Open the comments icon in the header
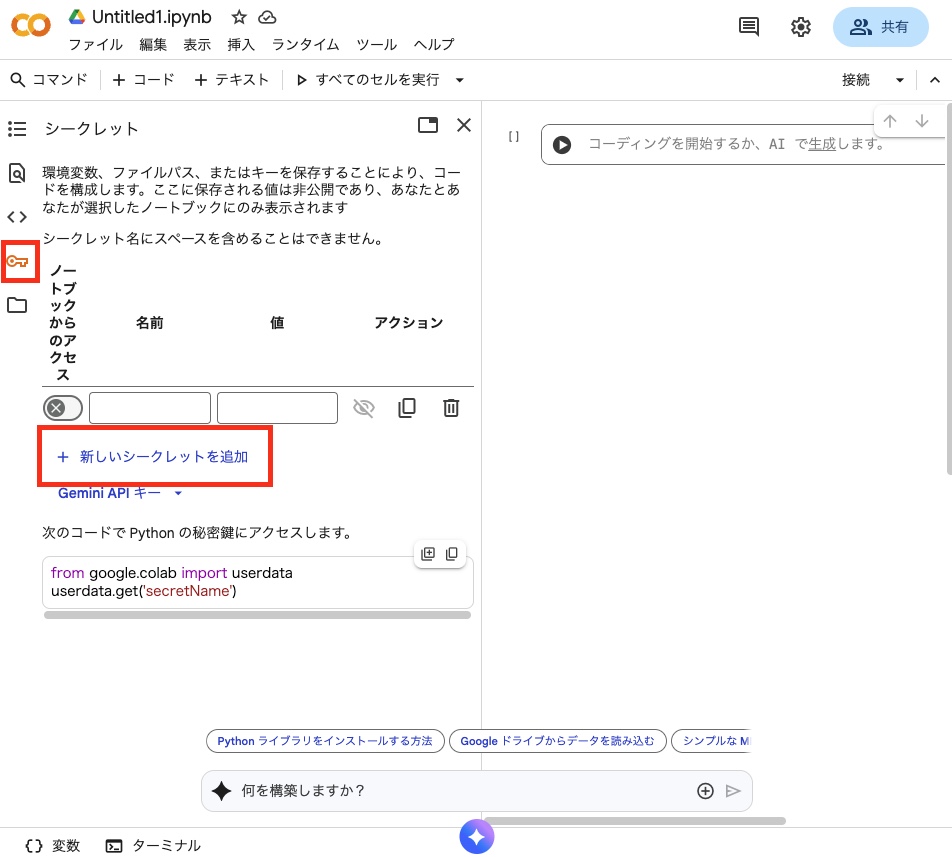 (749, 27)
